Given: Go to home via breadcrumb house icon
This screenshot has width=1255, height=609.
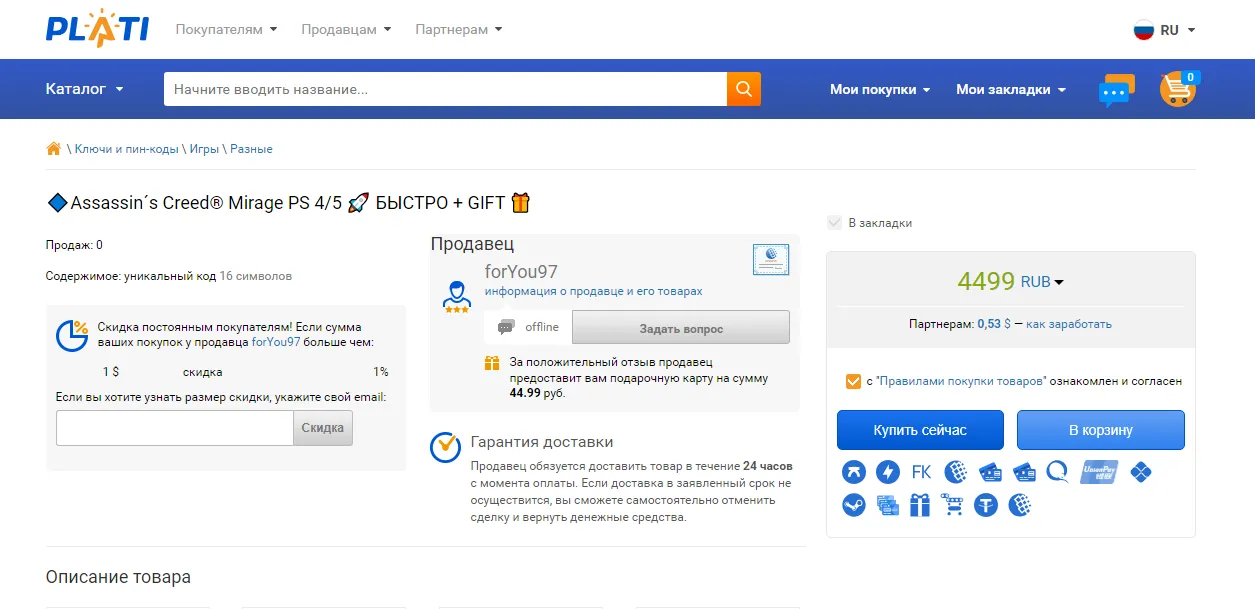Looking at the screenshot, I should [54, 149].
